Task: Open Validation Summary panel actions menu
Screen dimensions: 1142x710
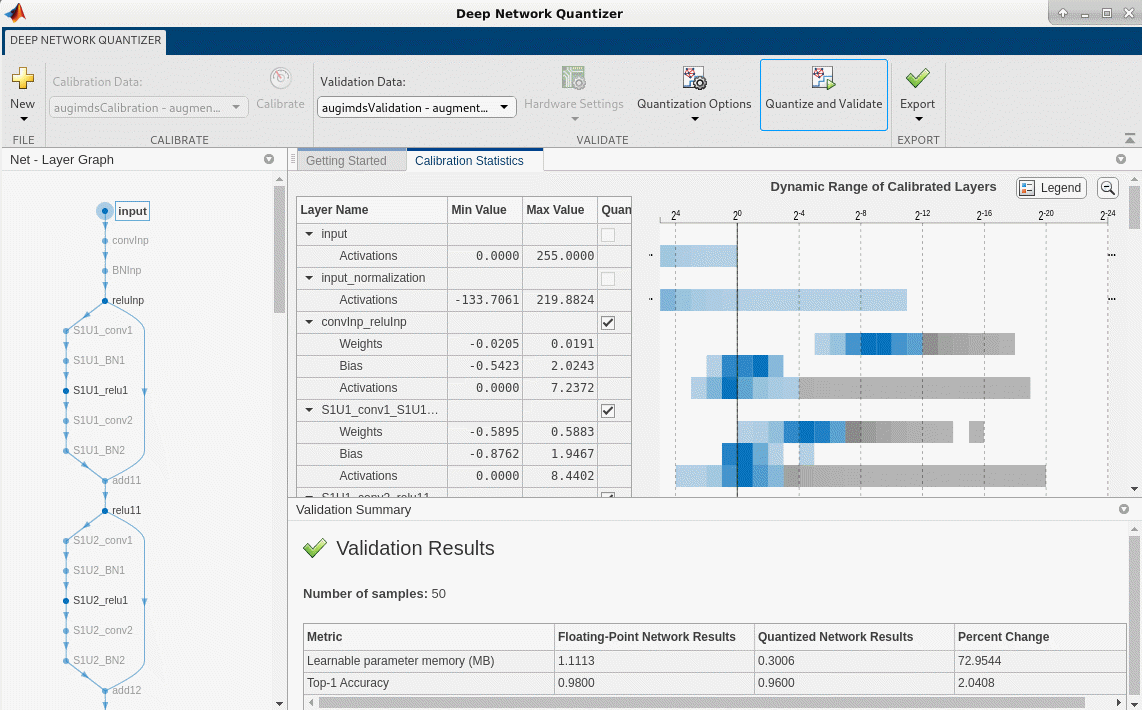Action: (x=1124, y=510)
